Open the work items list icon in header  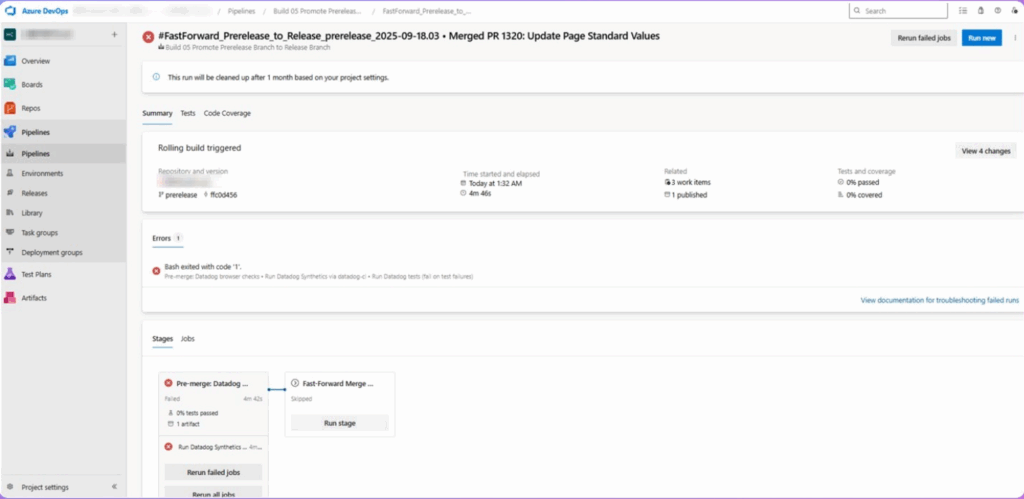coord(963,11)
